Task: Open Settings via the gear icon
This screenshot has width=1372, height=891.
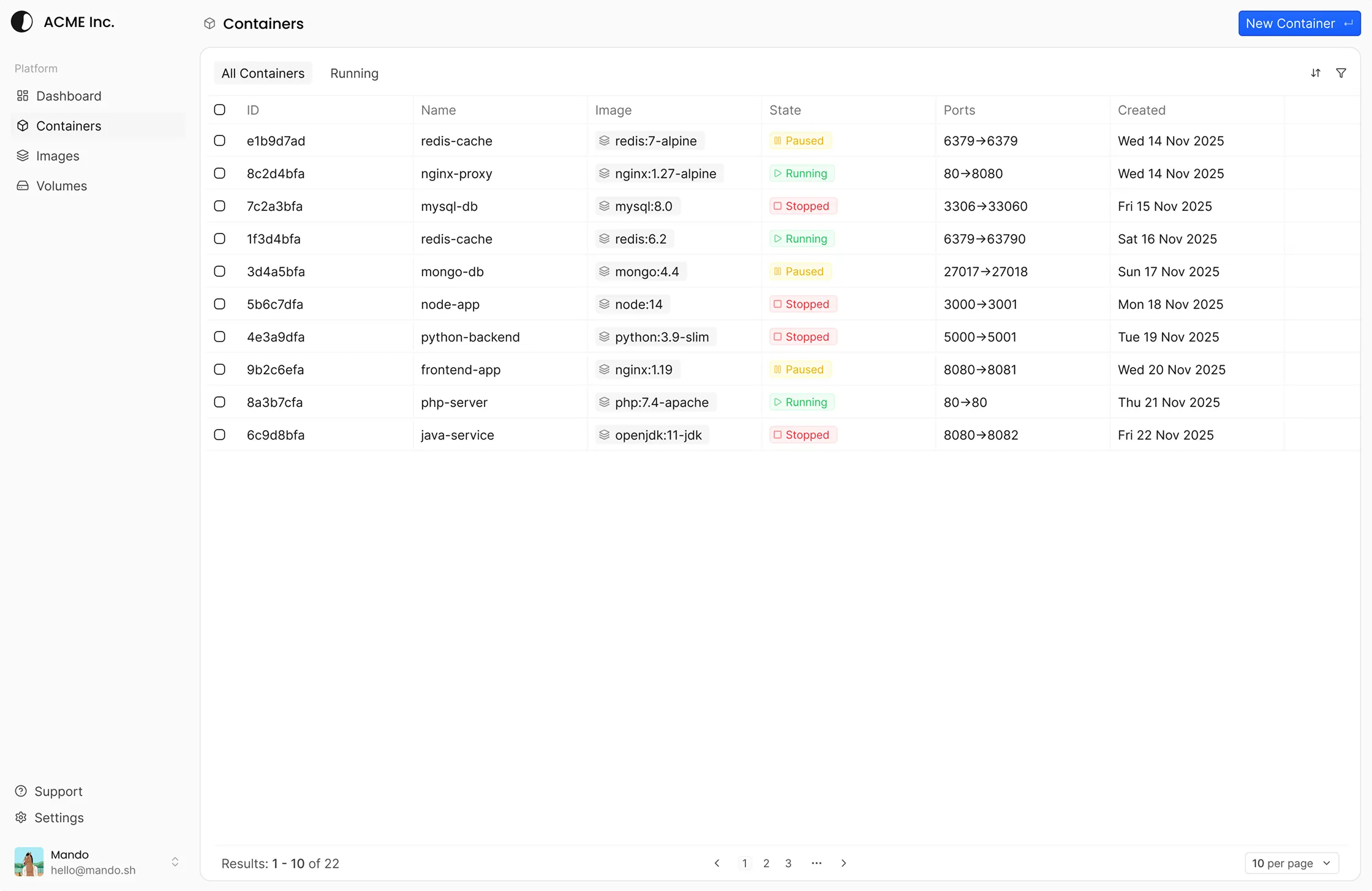Action: coord(21,817)
